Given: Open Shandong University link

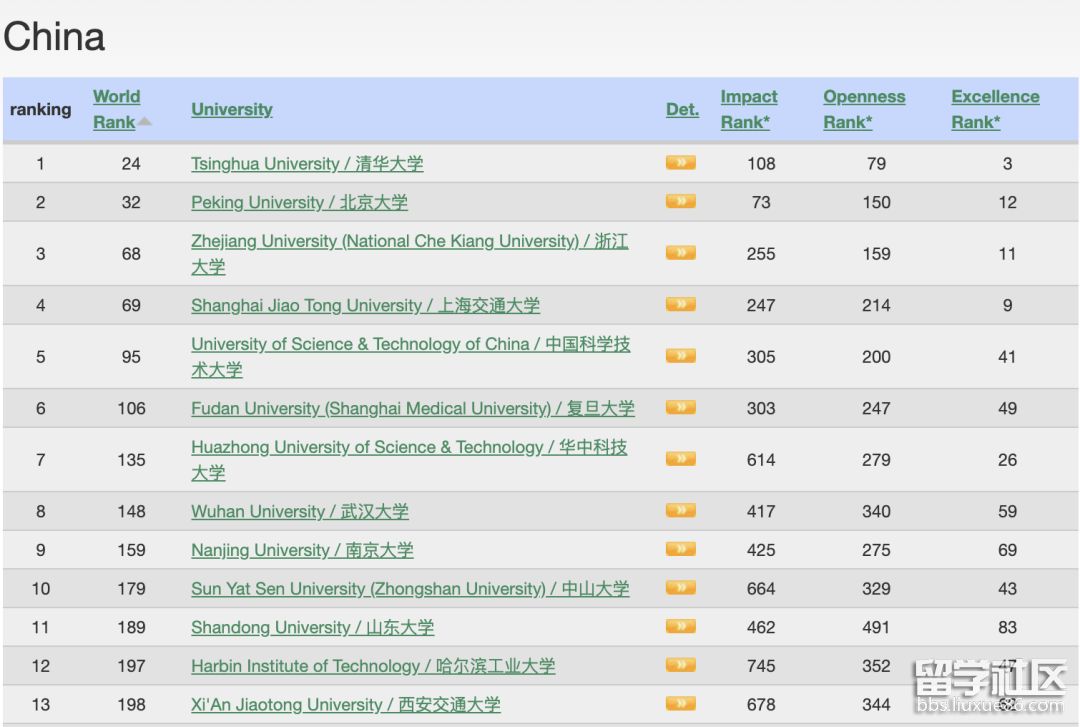Looking at the screenshot, I should [x=313, y=627].
